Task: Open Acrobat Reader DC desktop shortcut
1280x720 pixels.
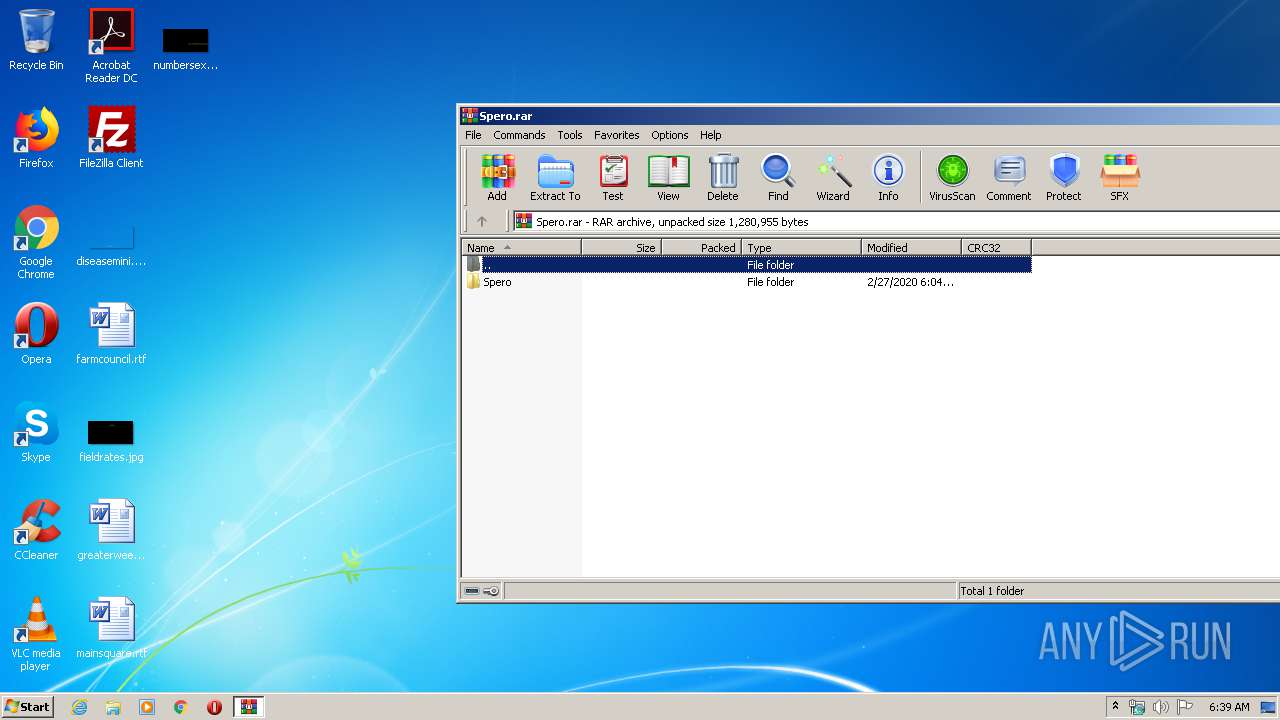Action: pyautogui.click(x=111, y=46)
